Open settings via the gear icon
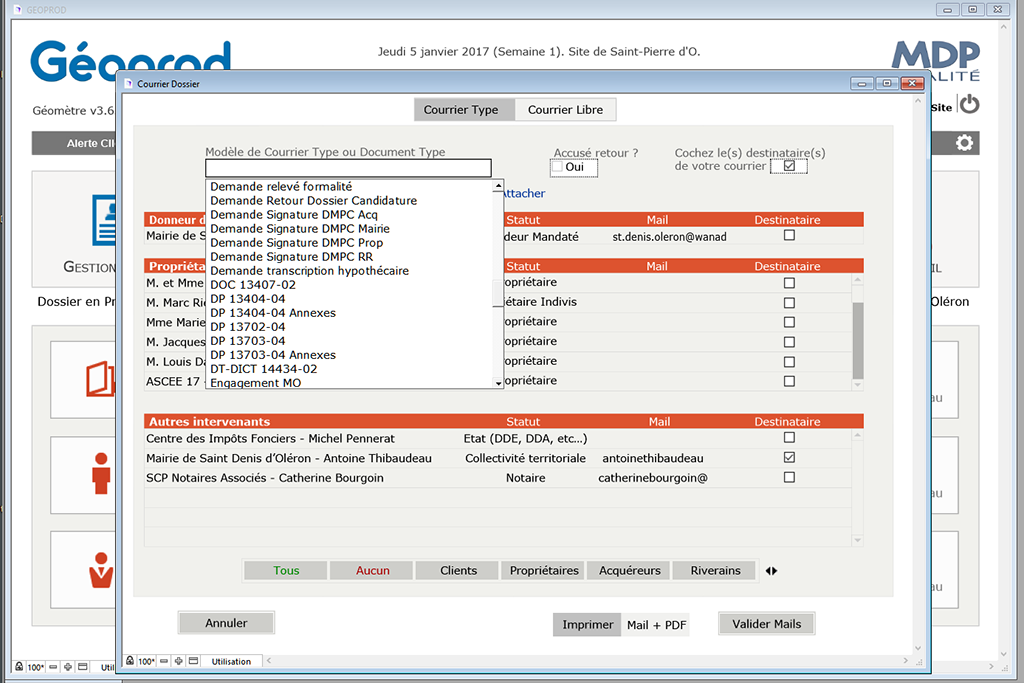This screenshot has width=1024, height=683. click(964, 143)
